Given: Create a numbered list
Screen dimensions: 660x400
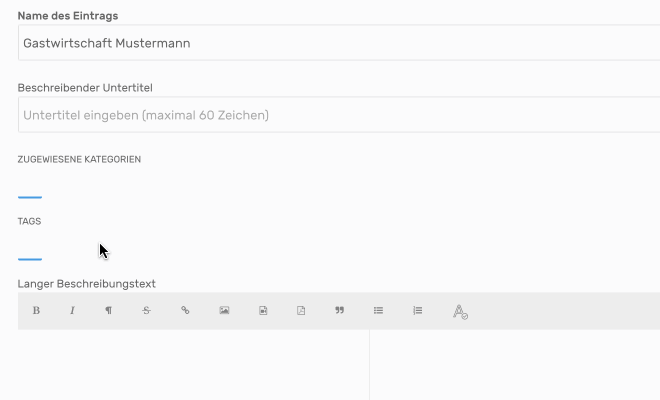Looking at the screenshot, I should (x=418, y=311).
